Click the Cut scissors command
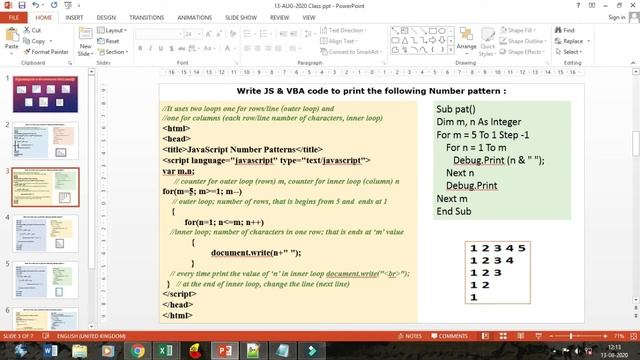The height and width of the screenshot is (360, 640). tap(32, 30)
